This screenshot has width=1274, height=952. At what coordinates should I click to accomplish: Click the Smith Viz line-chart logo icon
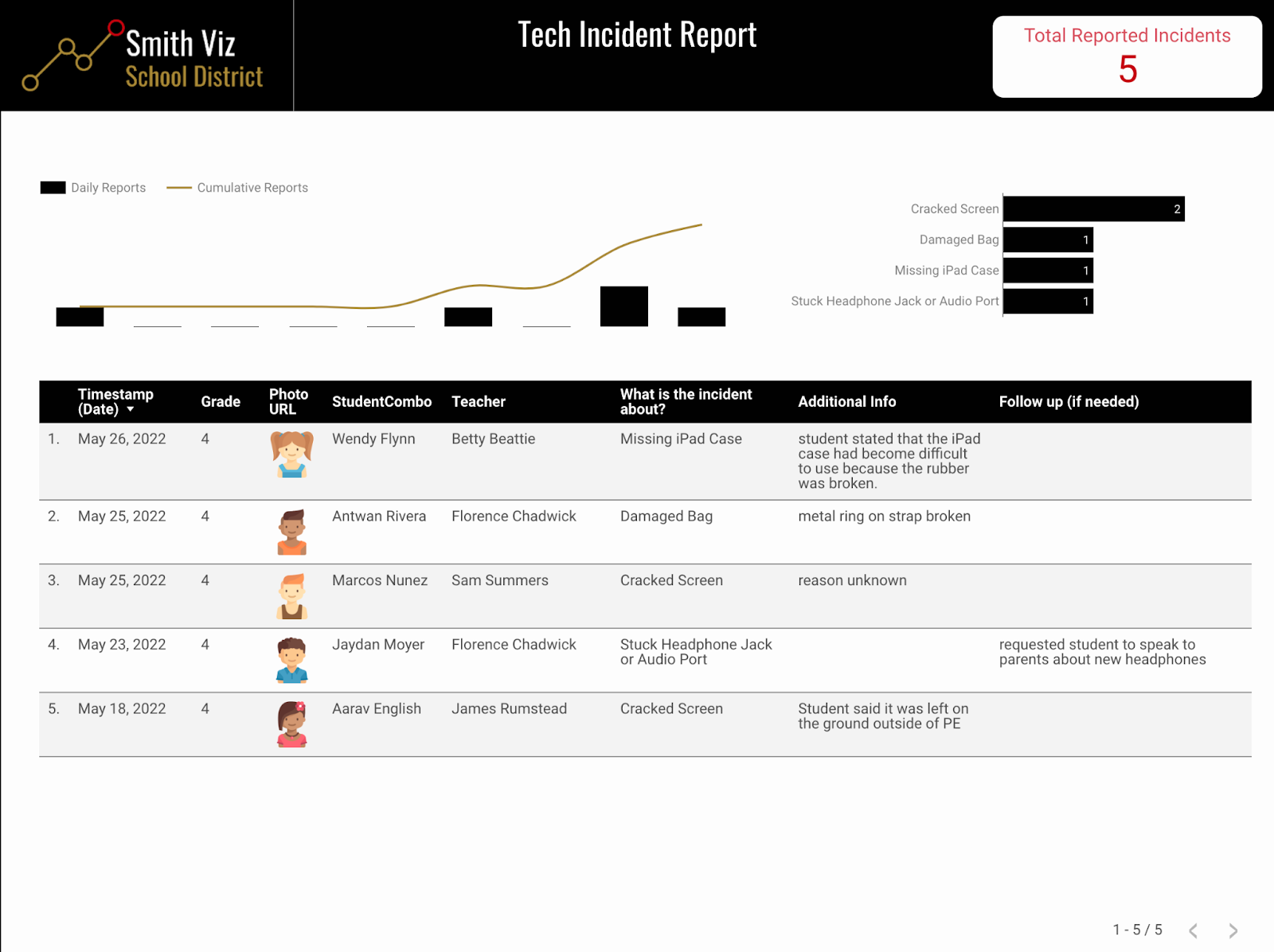point(72,55)
